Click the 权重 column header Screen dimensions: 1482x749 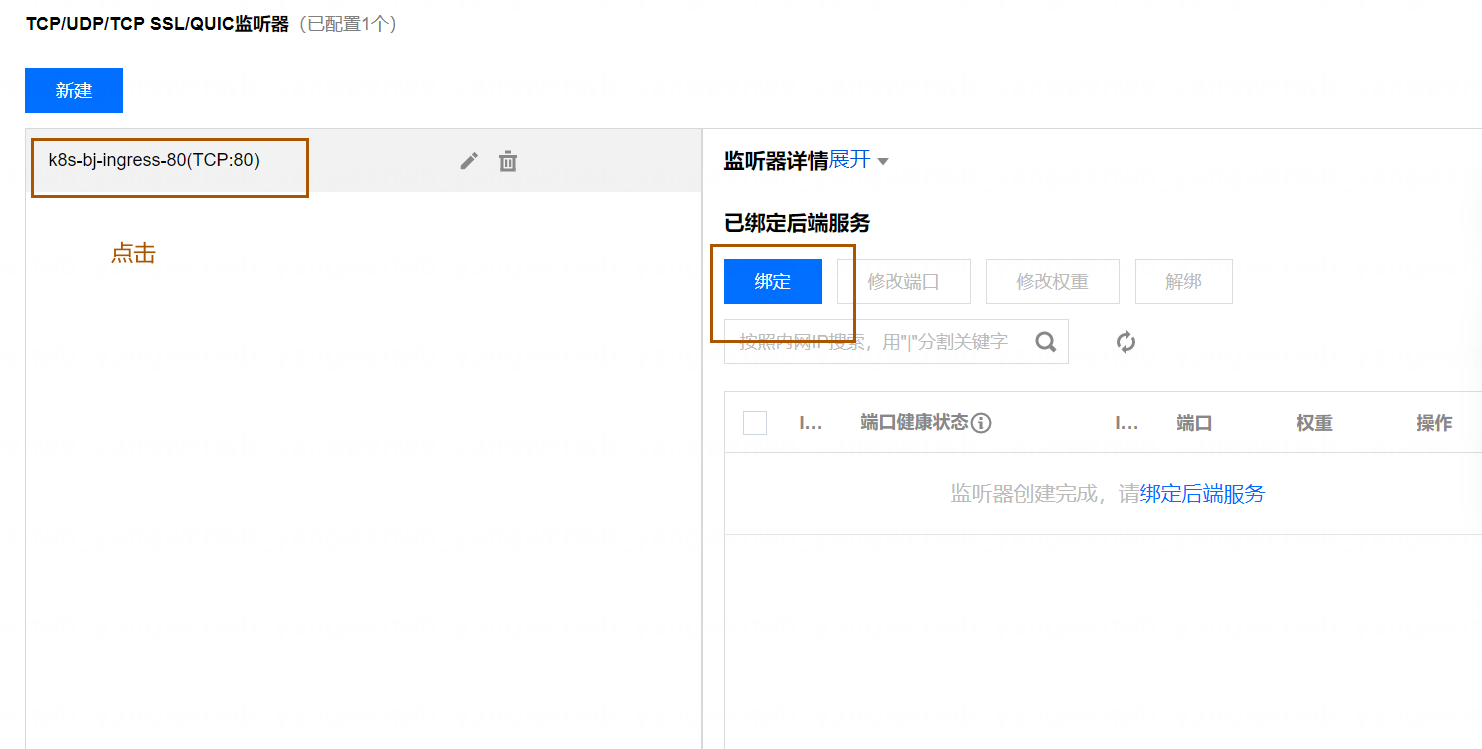pos(1314,423)
